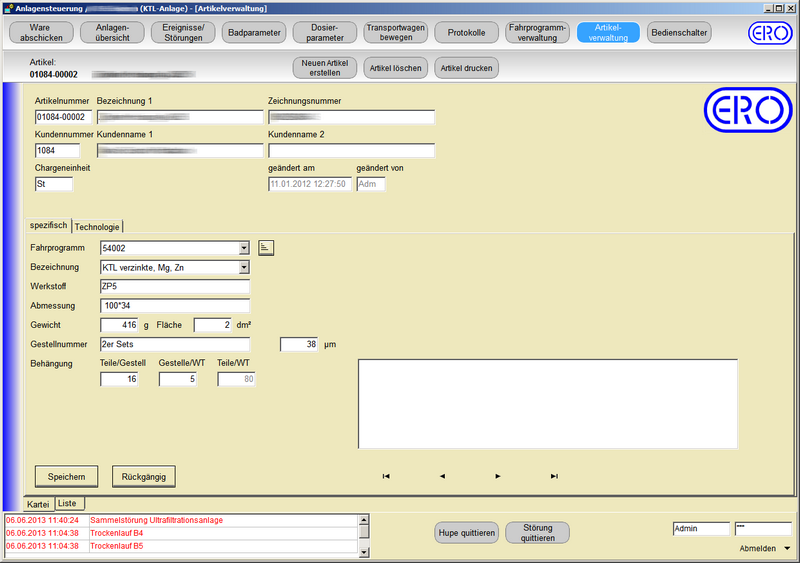Acknowledge the horn with Hupe quittieren
800x563 pixels.
click(x=467, y=533)
